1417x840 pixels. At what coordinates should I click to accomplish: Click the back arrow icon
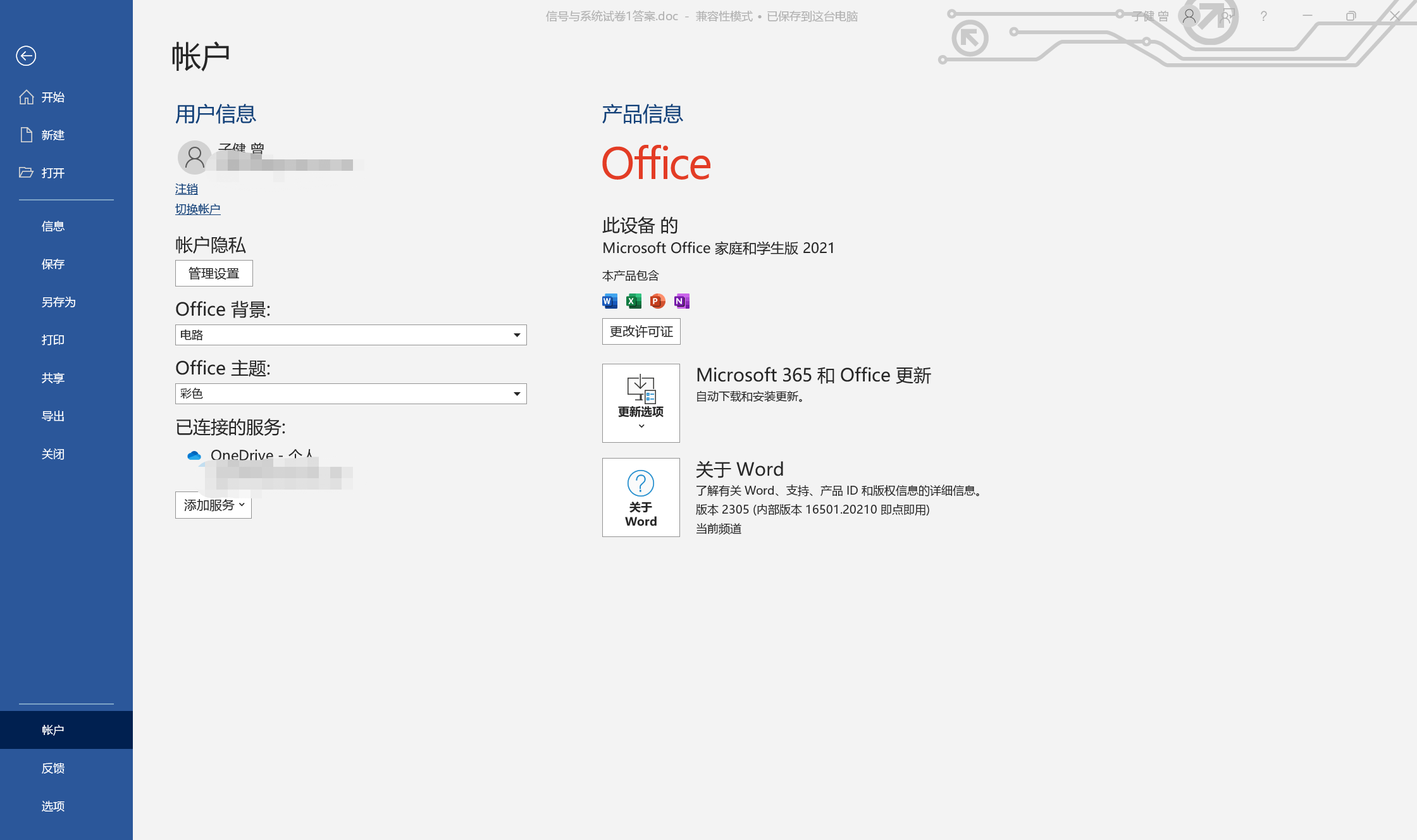point(26,56)
